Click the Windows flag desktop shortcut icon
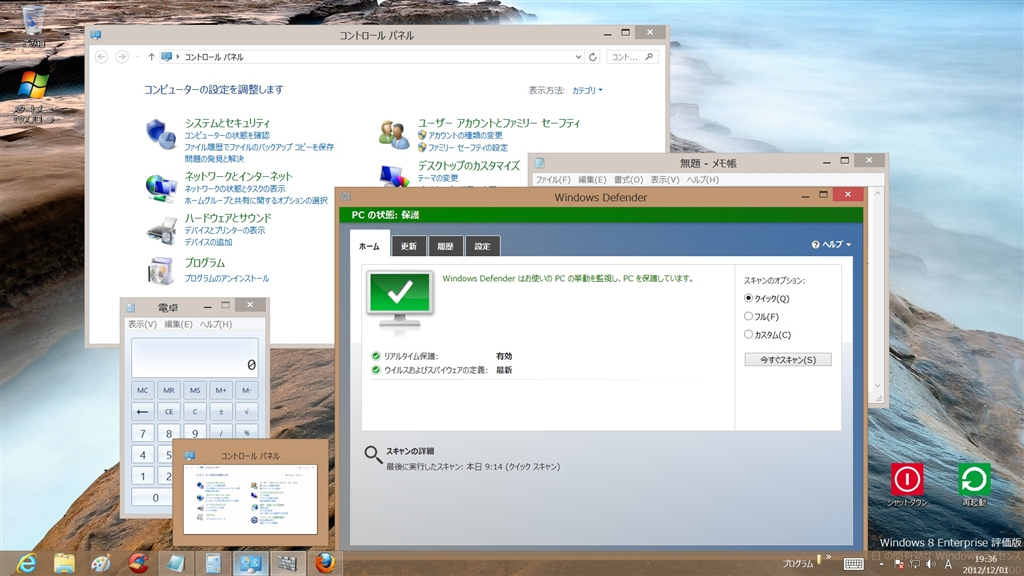The height and width of the screenshot is (576, 1024). [33, 97]
